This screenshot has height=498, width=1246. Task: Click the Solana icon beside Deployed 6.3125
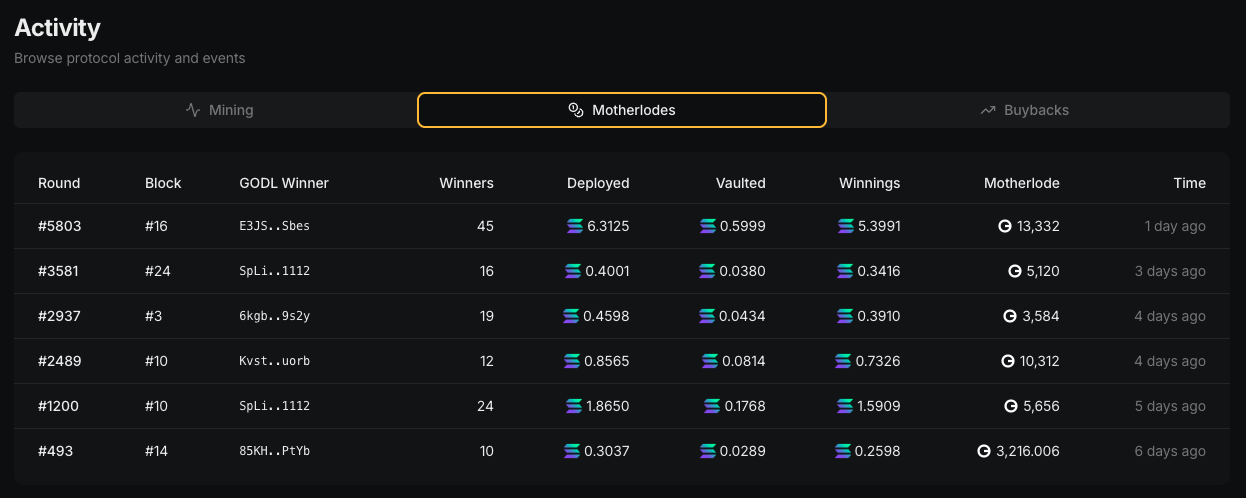point(574,226)
